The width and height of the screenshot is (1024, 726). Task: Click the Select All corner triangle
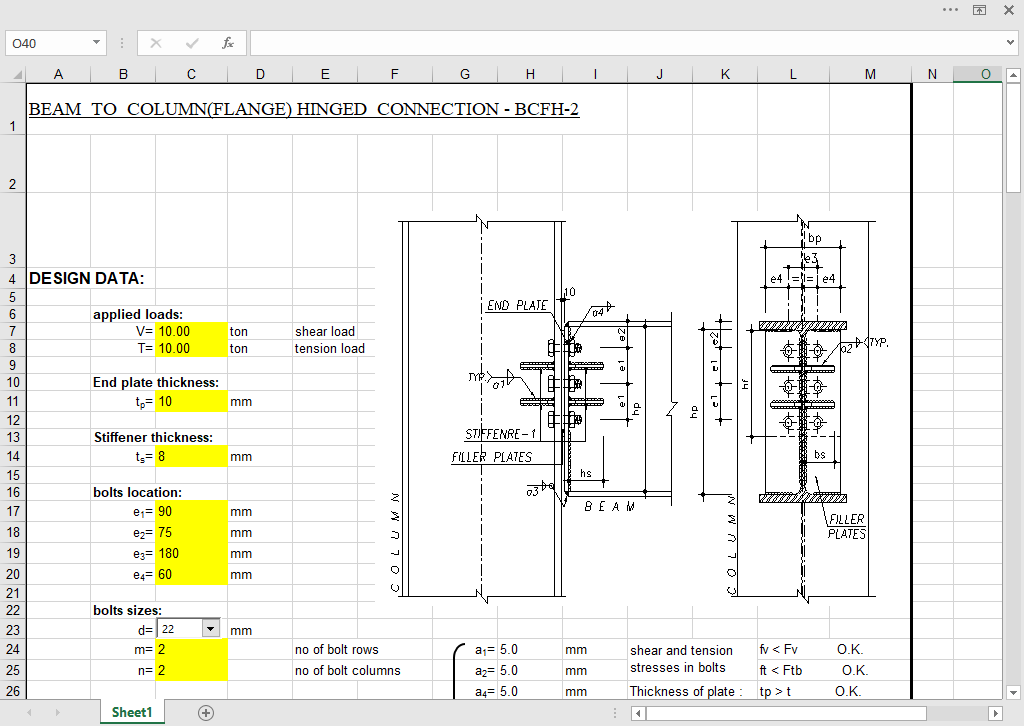click(x=17, y=74)
